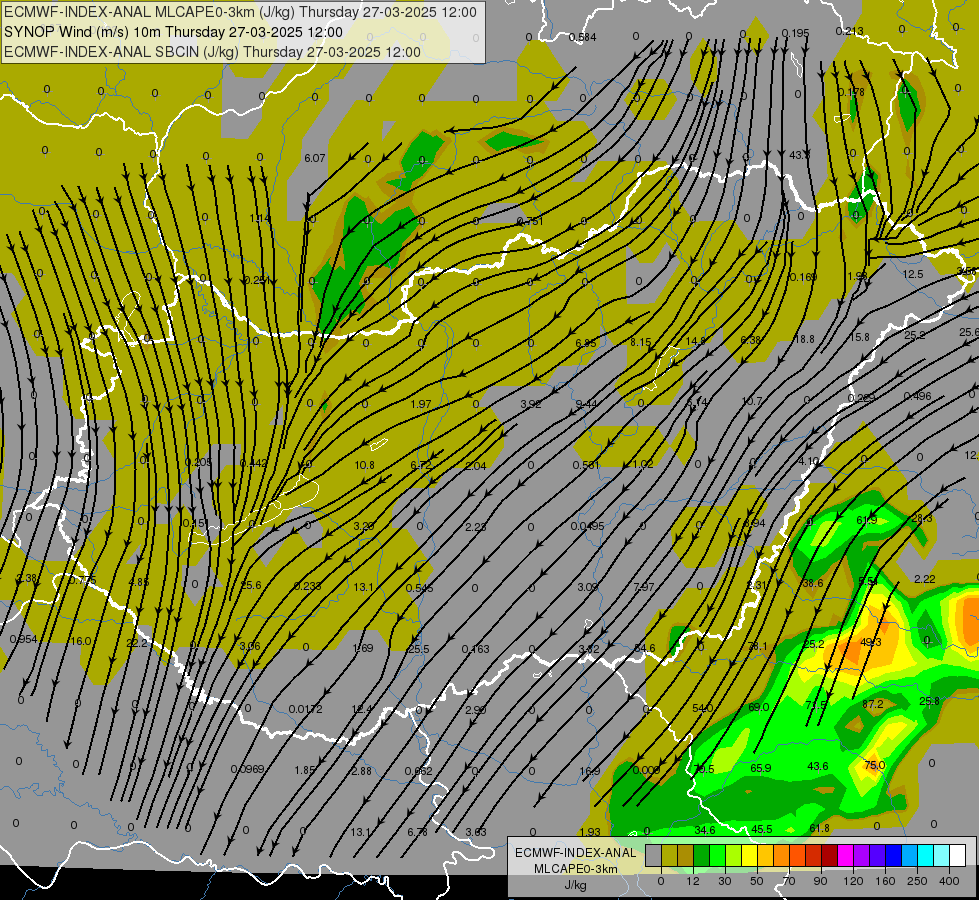The image size is (979, 900).
Task: Click the legend tick label 12
Action: (693, 881)
